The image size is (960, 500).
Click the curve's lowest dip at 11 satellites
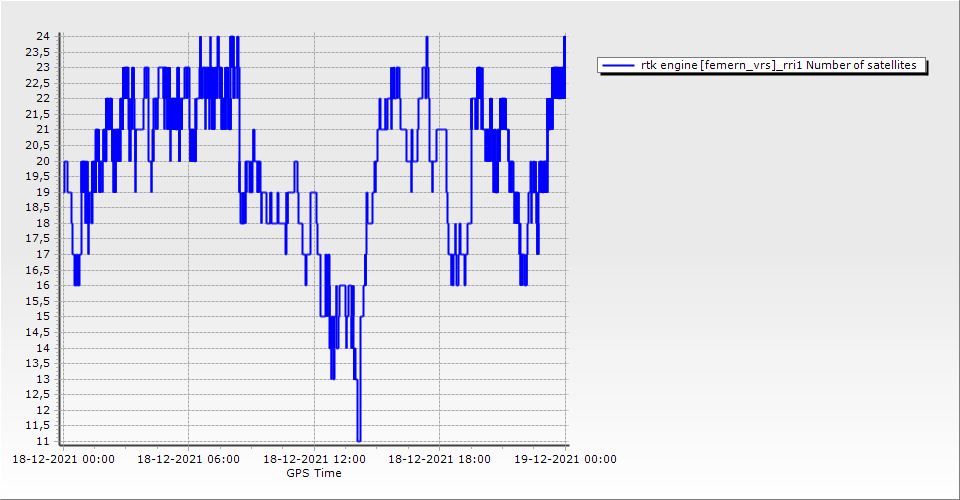click(x=358, y=438)
